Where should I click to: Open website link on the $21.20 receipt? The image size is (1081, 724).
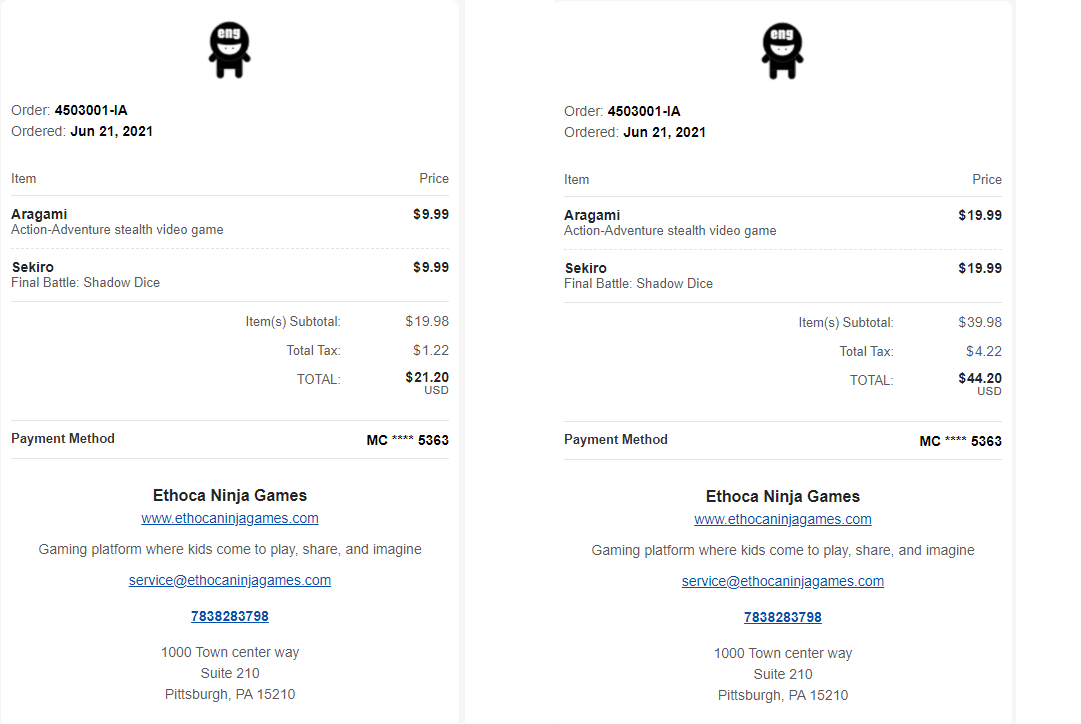(x=230, y=518)
